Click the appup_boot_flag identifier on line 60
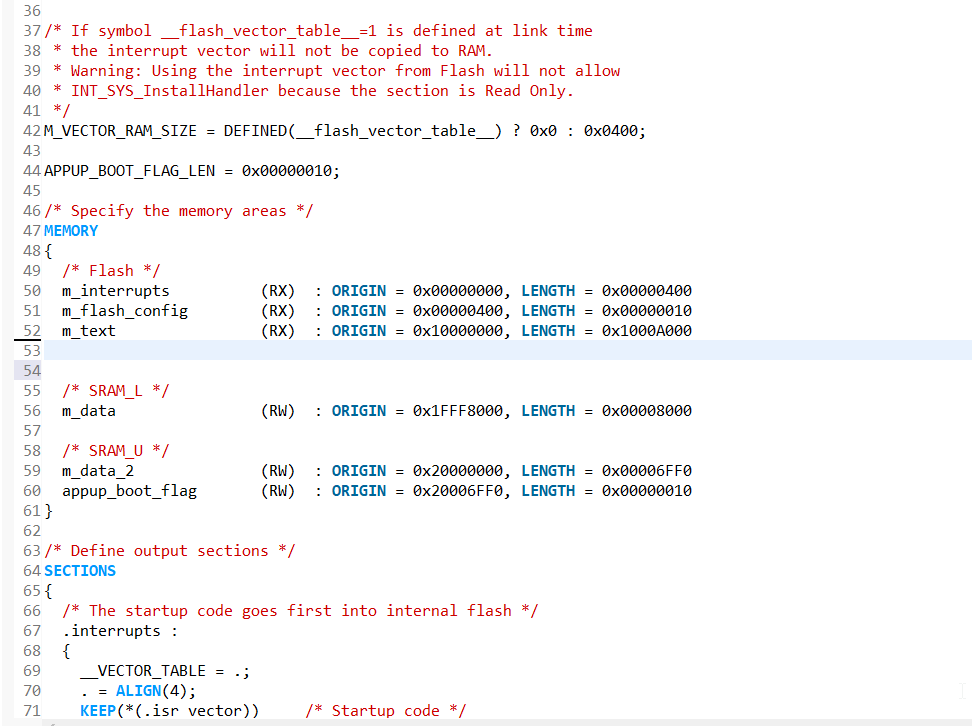 129,490
